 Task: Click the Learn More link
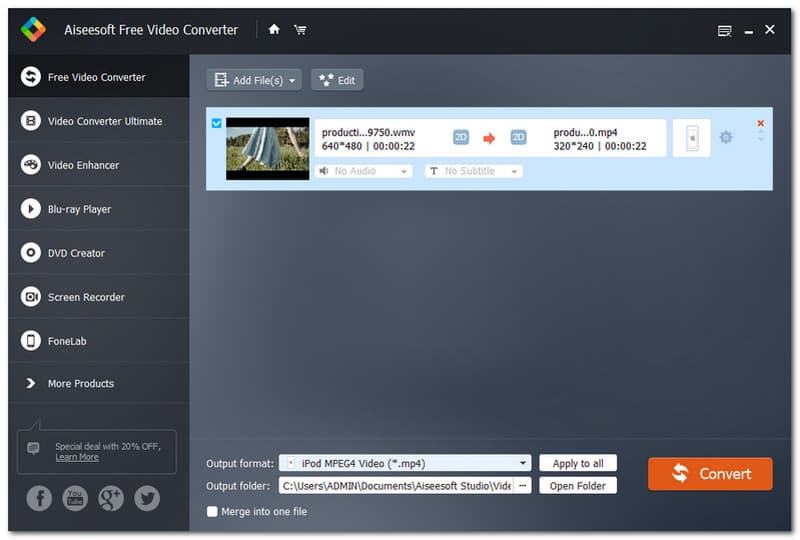coord(77,457)
